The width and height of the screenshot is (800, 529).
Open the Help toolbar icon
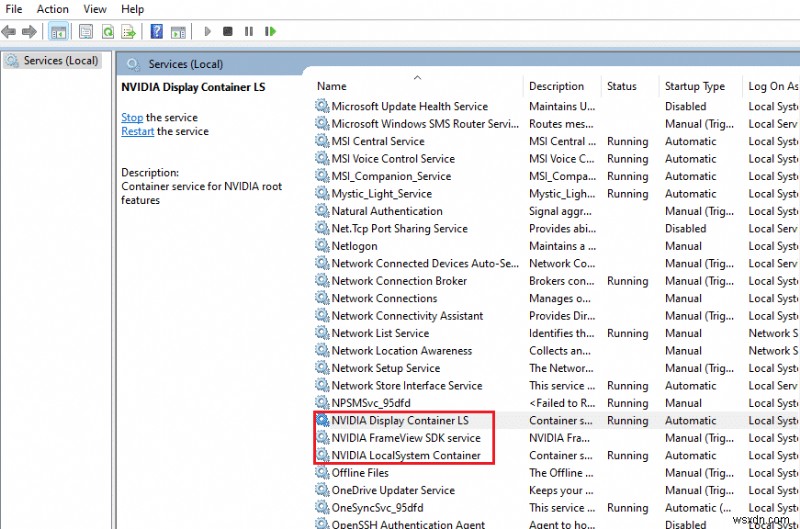coord(157,32)
